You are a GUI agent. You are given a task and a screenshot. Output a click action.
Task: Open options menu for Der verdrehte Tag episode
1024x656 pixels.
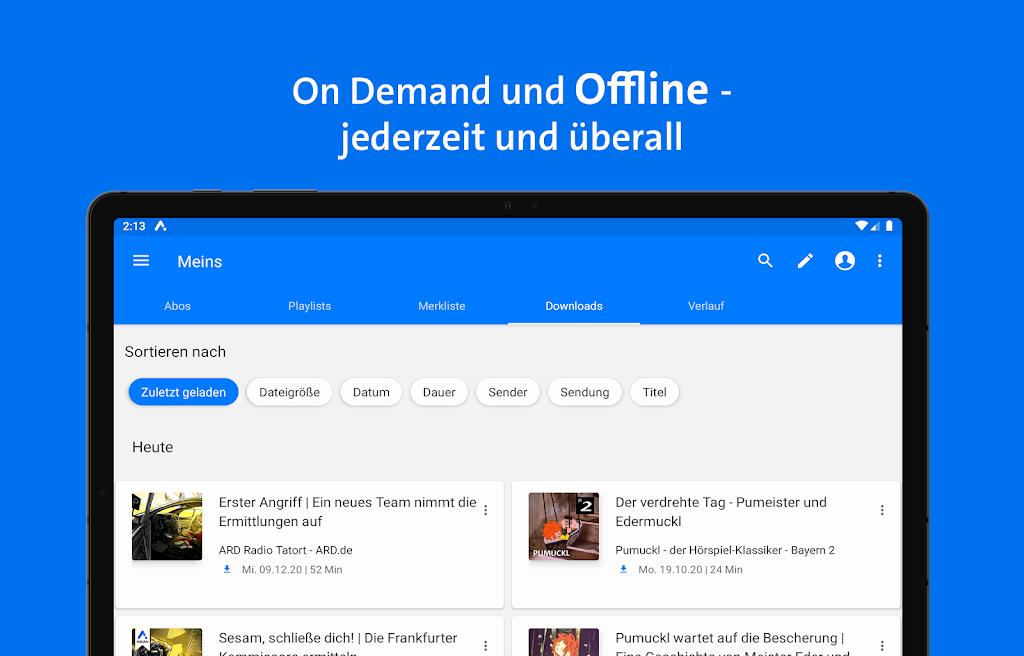882,510
